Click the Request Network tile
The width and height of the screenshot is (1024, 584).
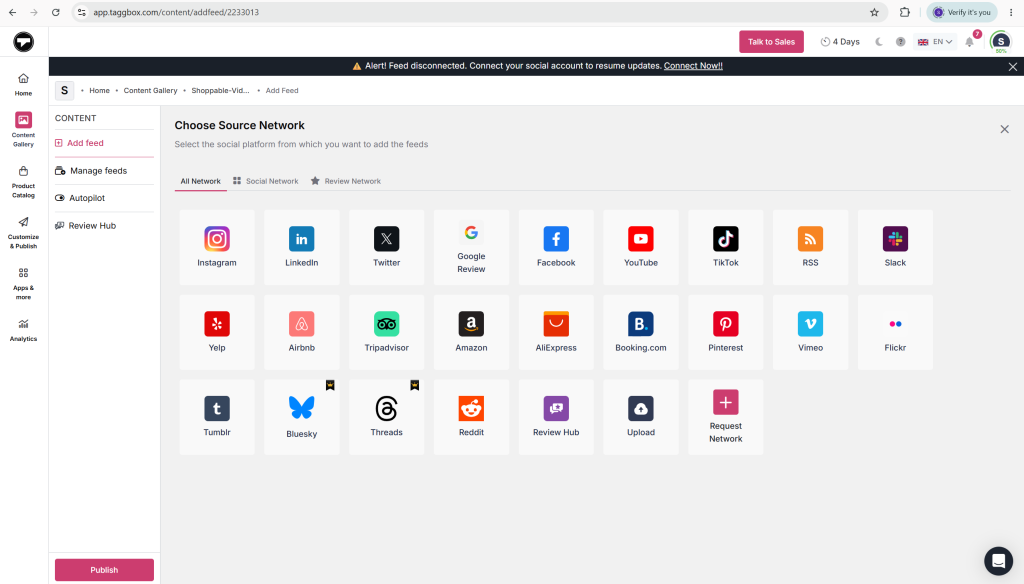pyautogui.click(x=726, y=417)
